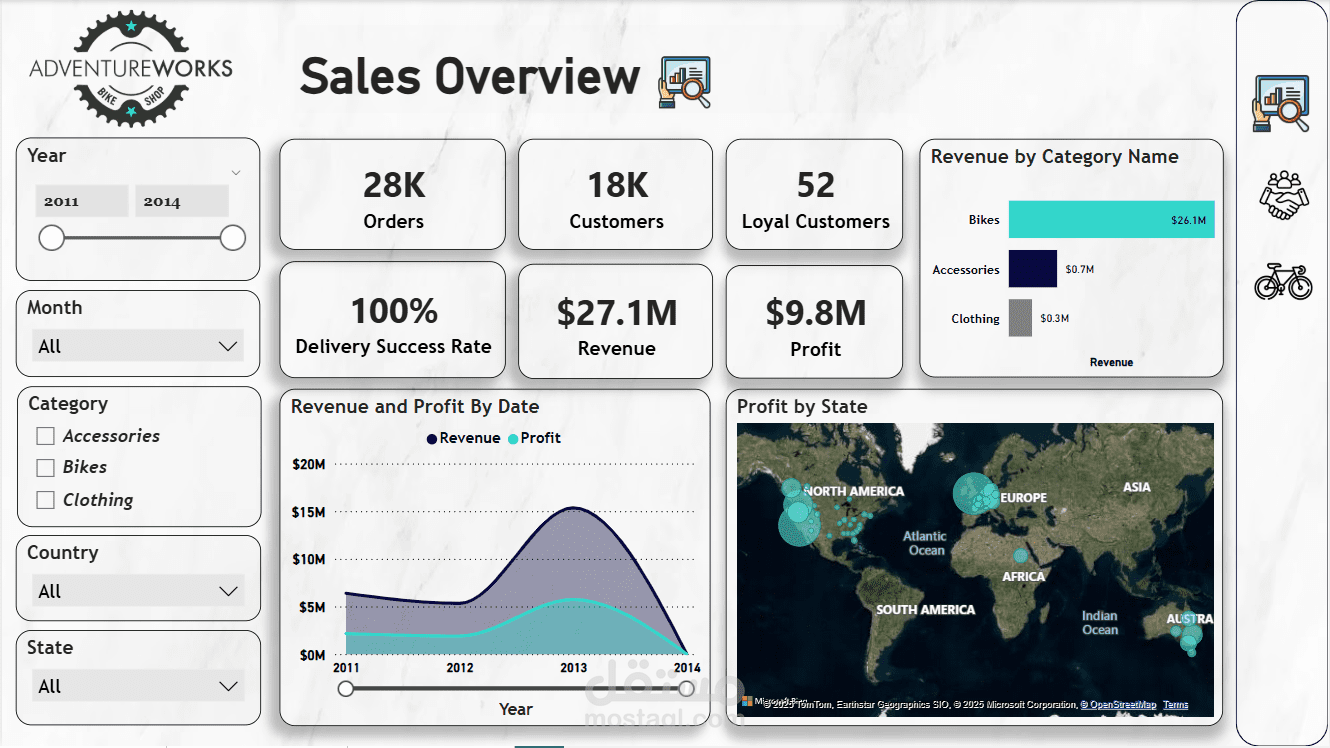
Task: Click the $26.1M data label
Action: [1188, 220]
